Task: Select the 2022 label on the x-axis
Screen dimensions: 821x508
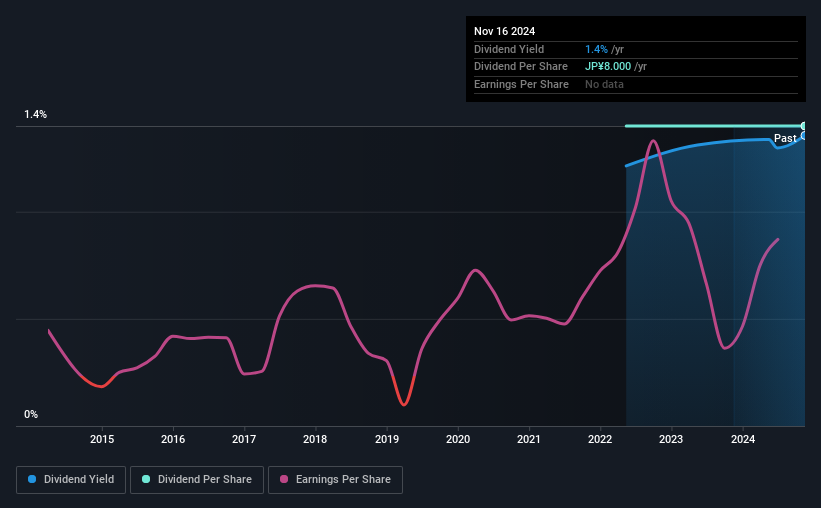Action: [x=600, y=439]
